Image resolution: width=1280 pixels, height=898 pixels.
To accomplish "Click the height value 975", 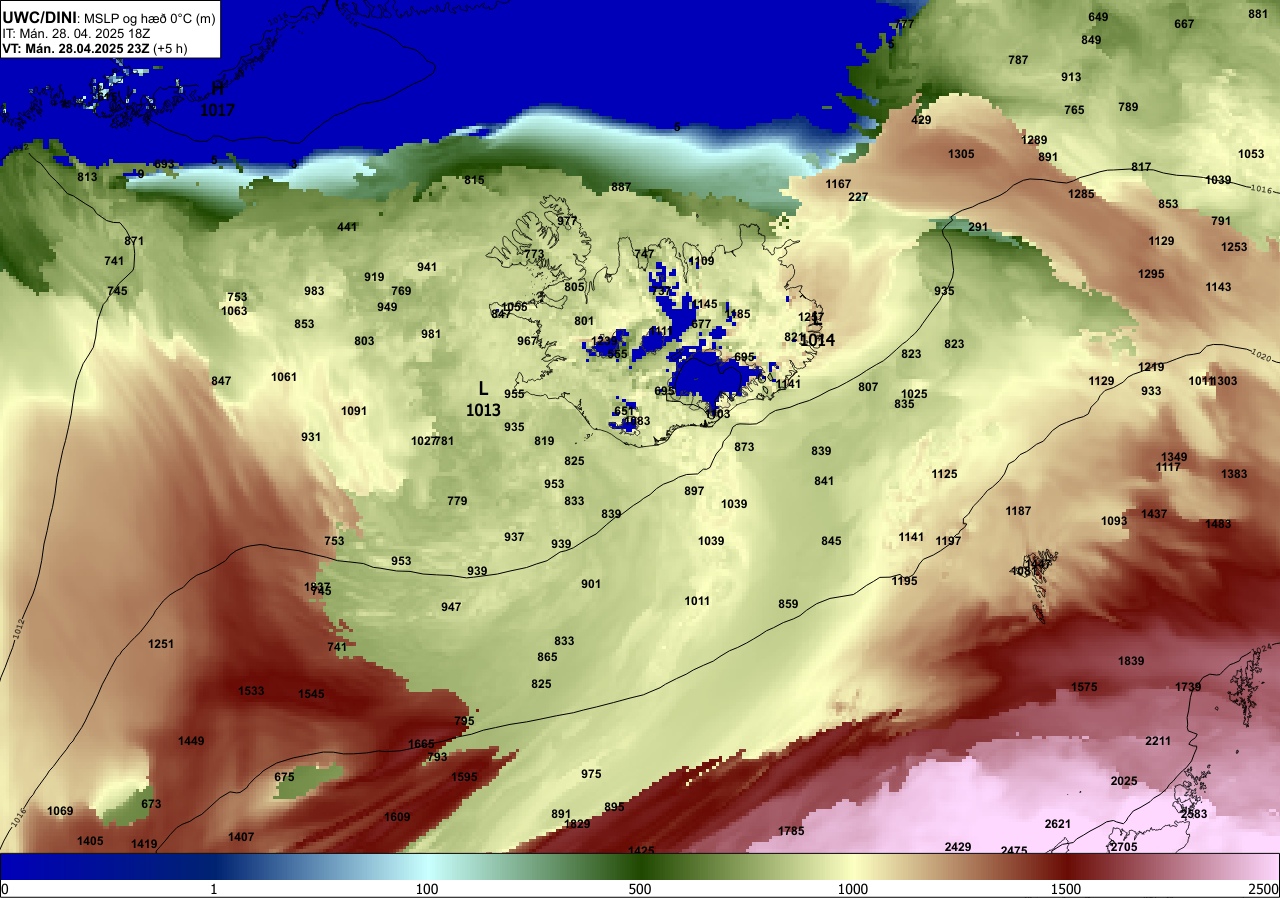I will (x=591, y=774).
